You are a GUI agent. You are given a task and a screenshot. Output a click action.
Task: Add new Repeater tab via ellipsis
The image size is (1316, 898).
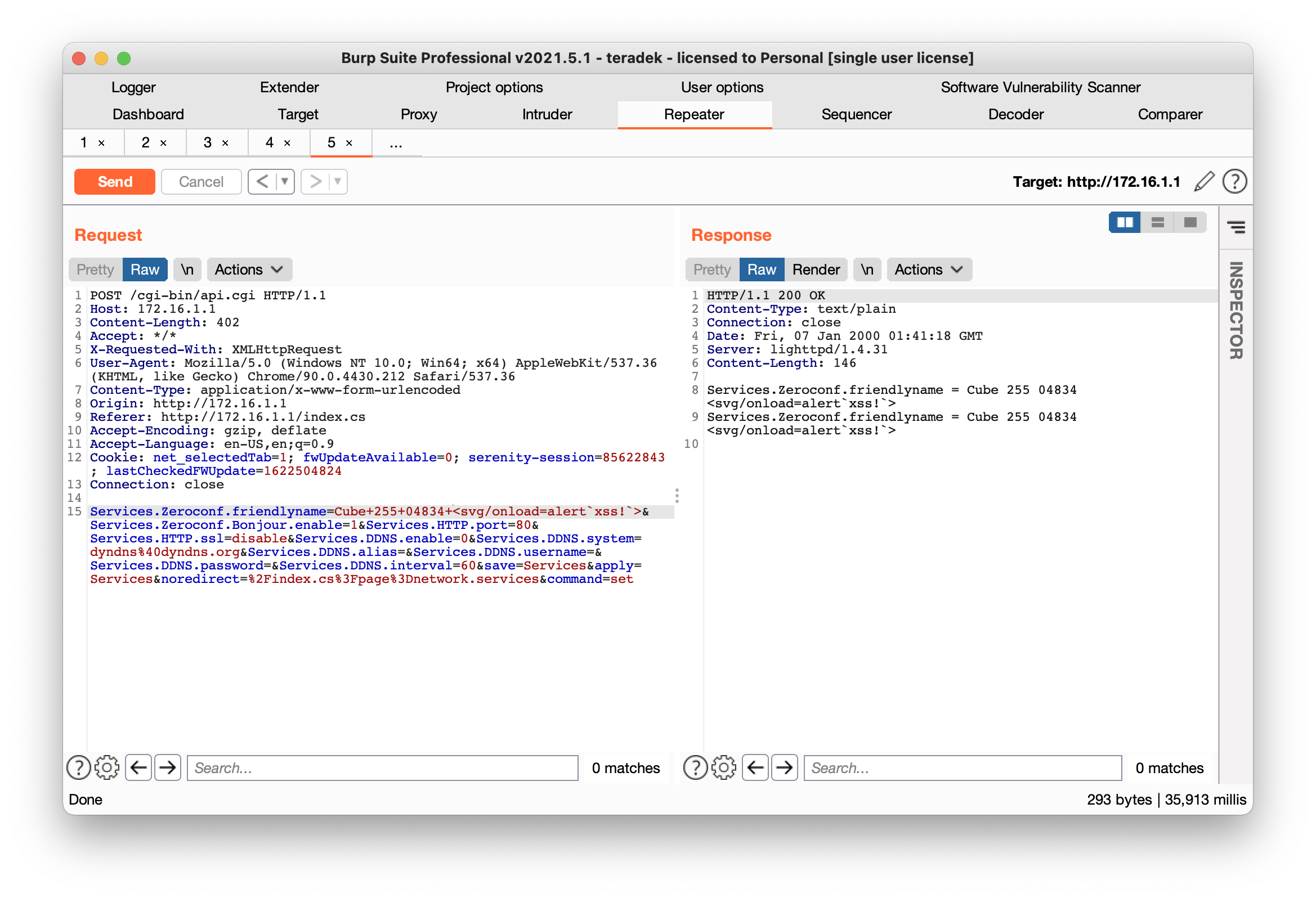pyautogui.click(x=396, y=144)
